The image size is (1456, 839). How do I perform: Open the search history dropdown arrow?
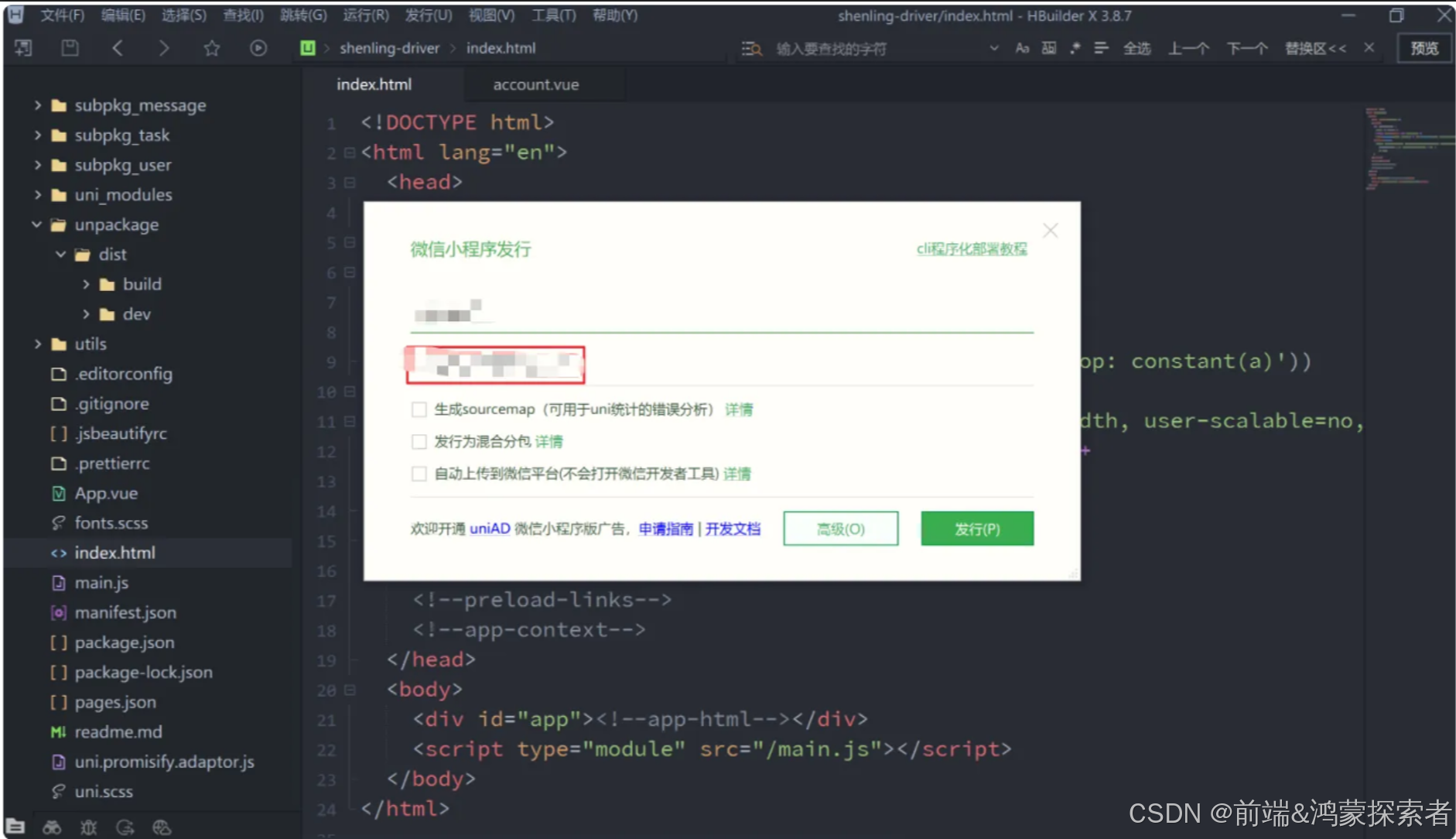click(994, 48)
